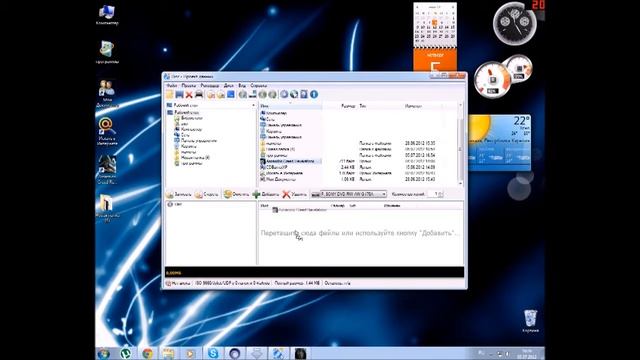Open the folder location dropdown above tree
The width and height of the screenshot is (640, 360).
[x=211, y=105]
